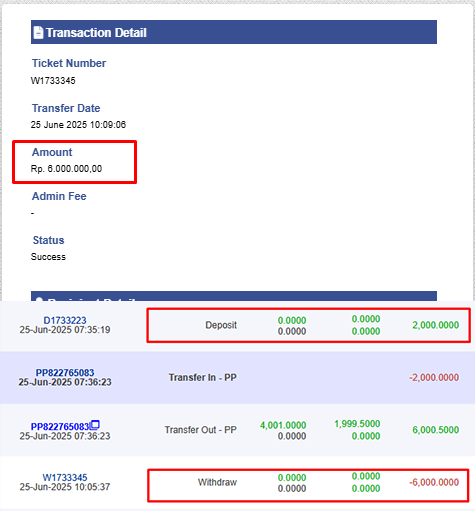Select the Transaction Detail header title

point(96,33)
